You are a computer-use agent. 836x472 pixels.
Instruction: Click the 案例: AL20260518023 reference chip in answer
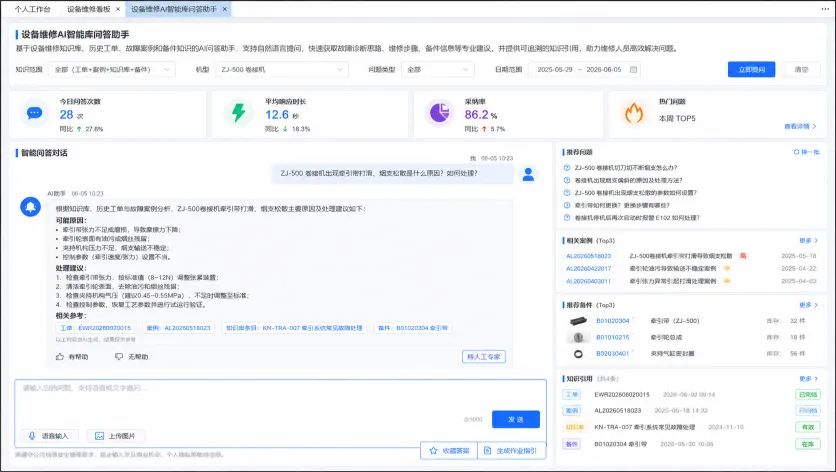pos(179,328)
